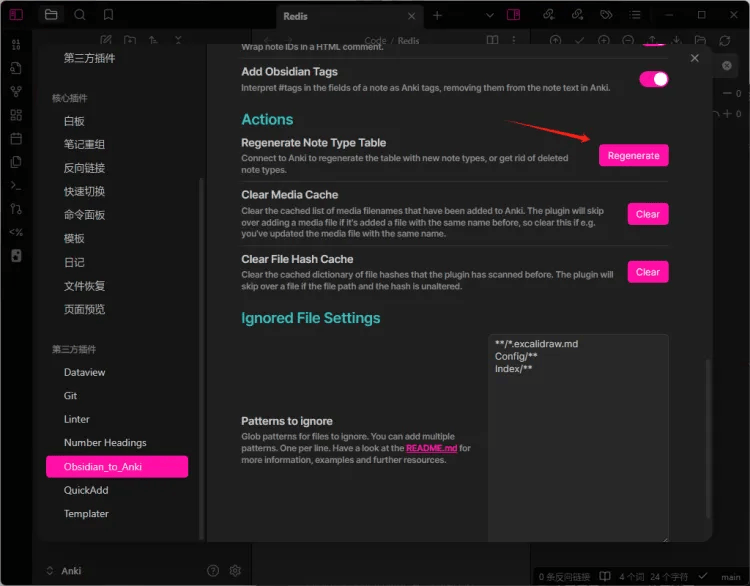750x586 pixels.
Task: Click the new note icon in explorer
Action: [x=106, y=40]
